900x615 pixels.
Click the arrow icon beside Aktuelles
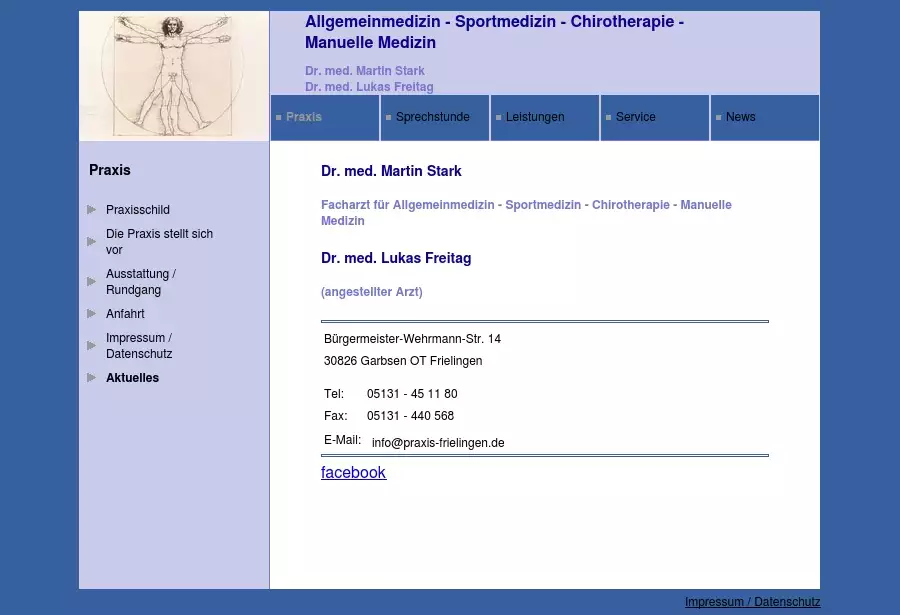click(92, 378)
